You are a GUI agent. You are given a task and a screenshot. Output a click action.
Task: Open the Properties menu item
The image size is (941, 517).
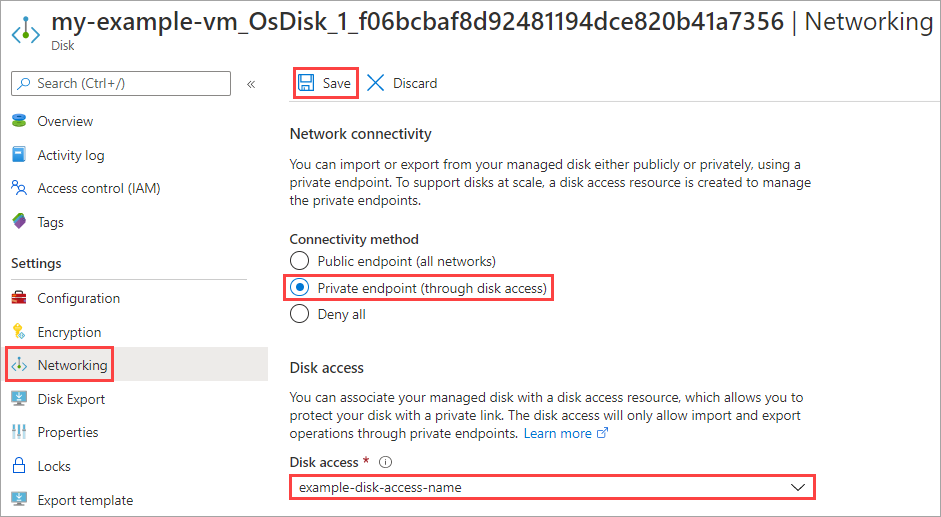pos(68,432)
